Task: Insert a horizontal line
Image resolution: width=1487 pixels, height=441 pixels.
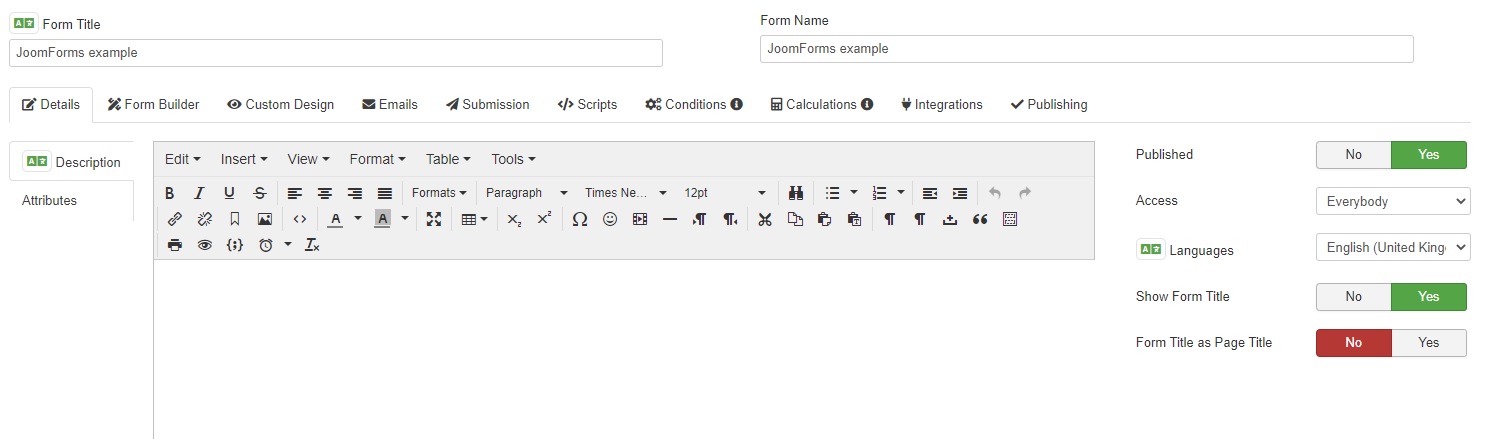Action: tap(670, 219)
